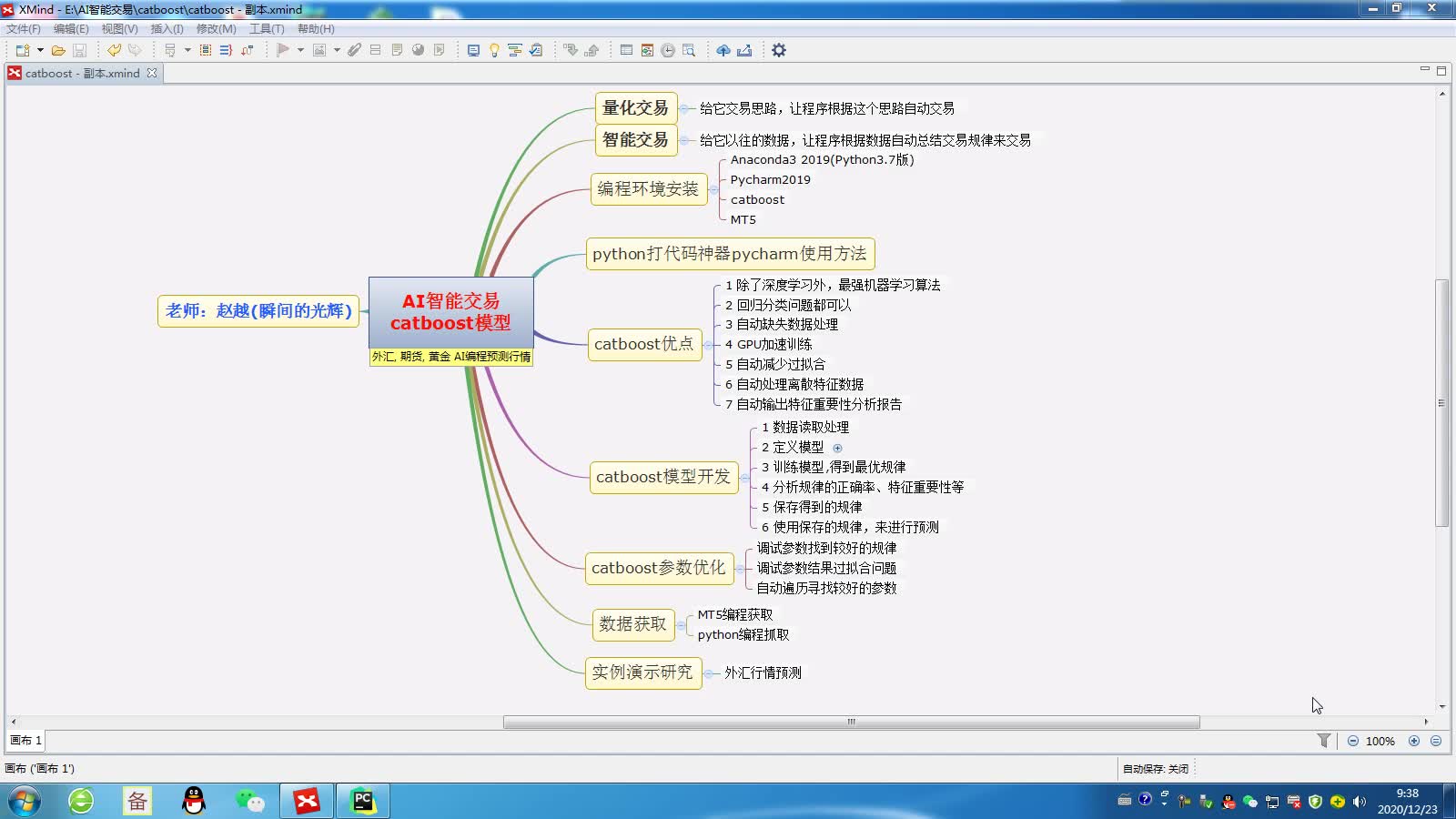Click the vertical scrollbar thumb
The height and width of the screenshot is (819, 1456).
(x=1441, y=403)
